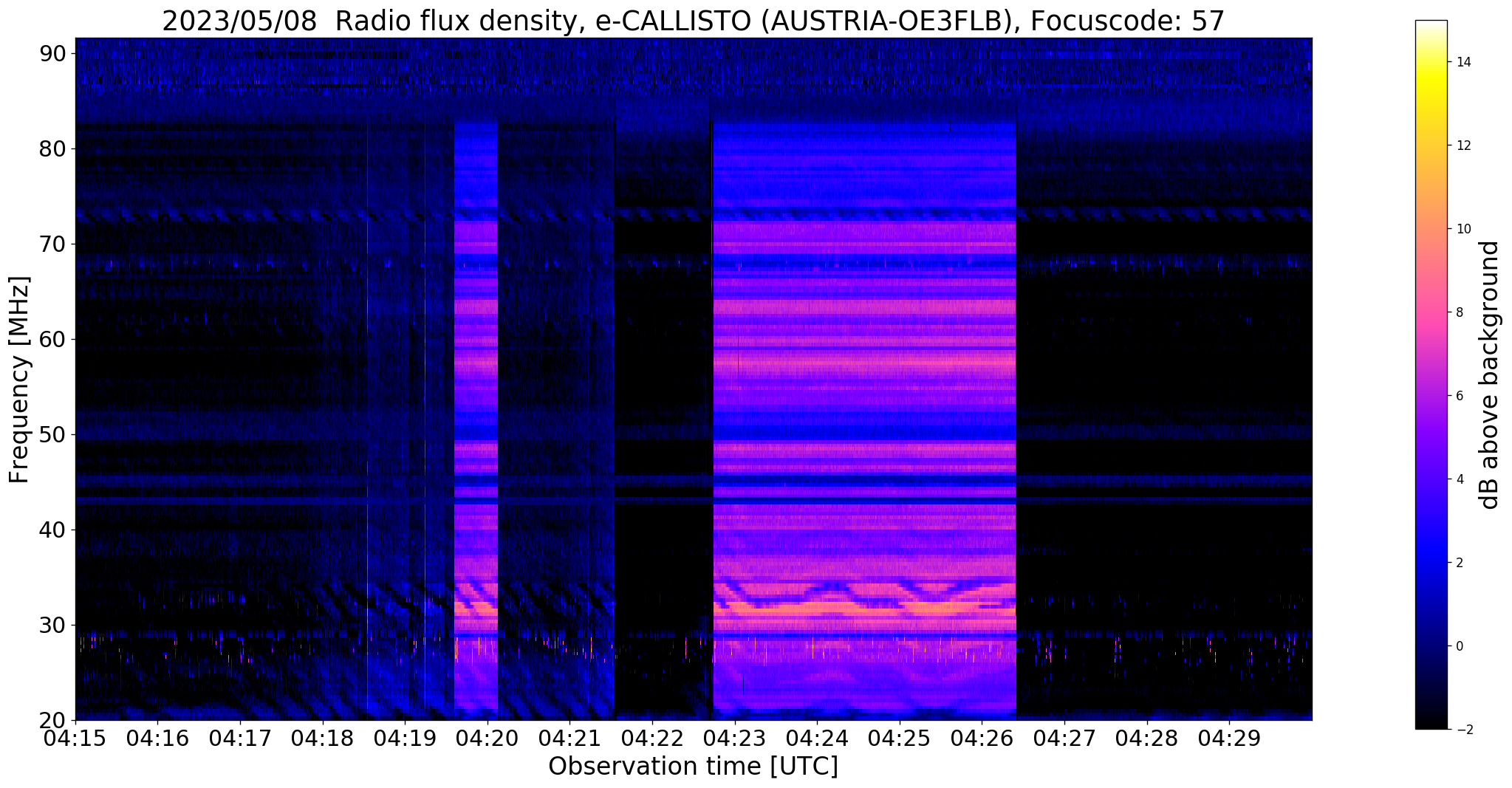
Task: Click the 'Observation time [UTC]' x-axis label
Action: pyautogui.click(x=693, y=767)
